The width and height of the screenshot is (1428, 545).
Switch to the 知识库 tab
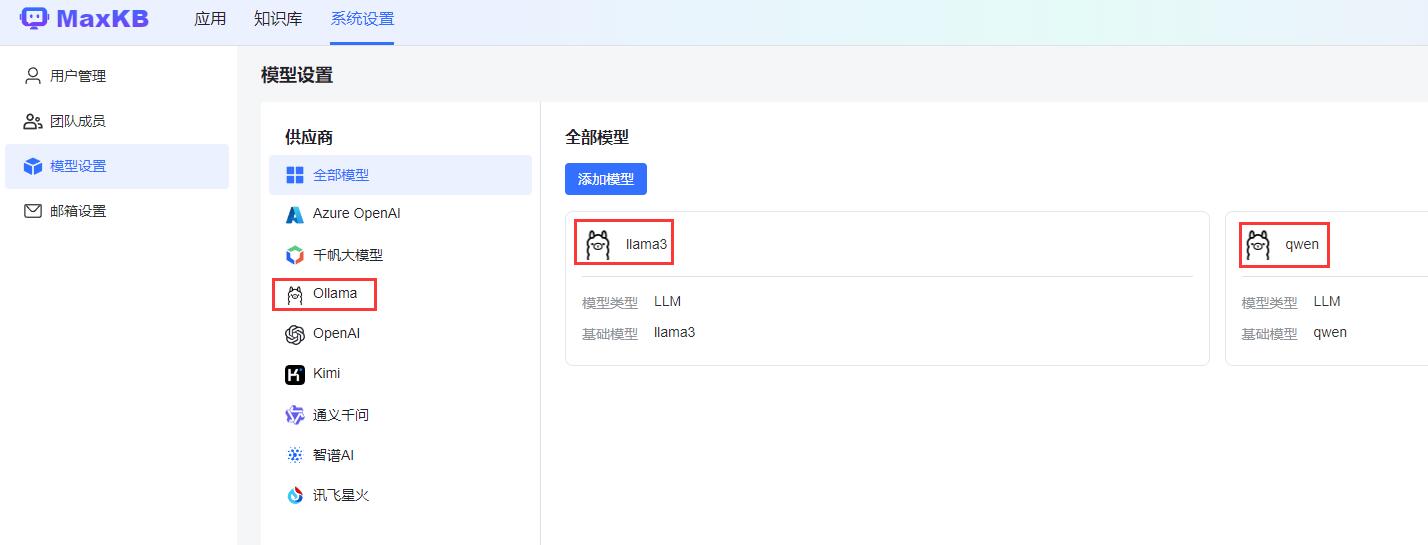[x=278, y=19]
